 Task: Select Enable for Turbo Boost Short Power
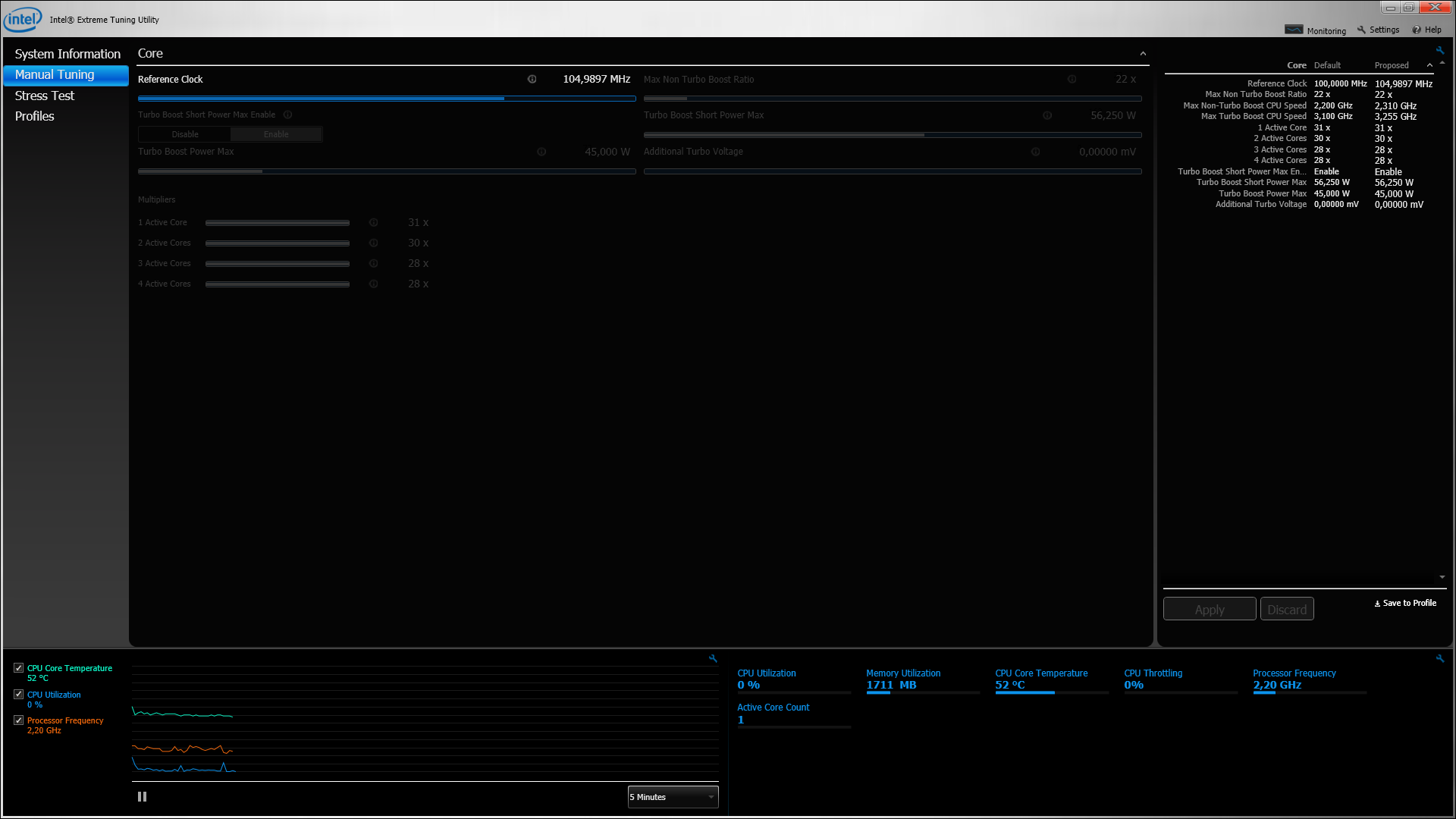[276, 134]
